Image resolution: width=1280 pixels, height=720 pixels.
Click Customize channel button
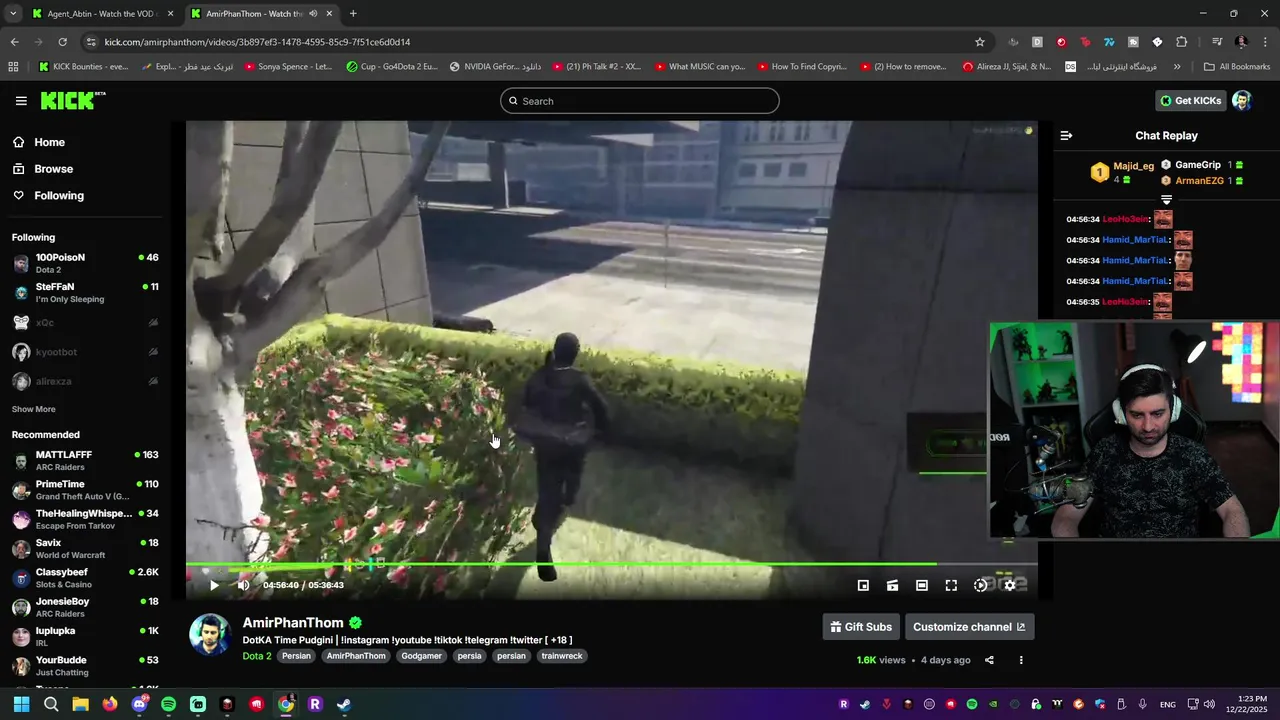click(969, 627)
